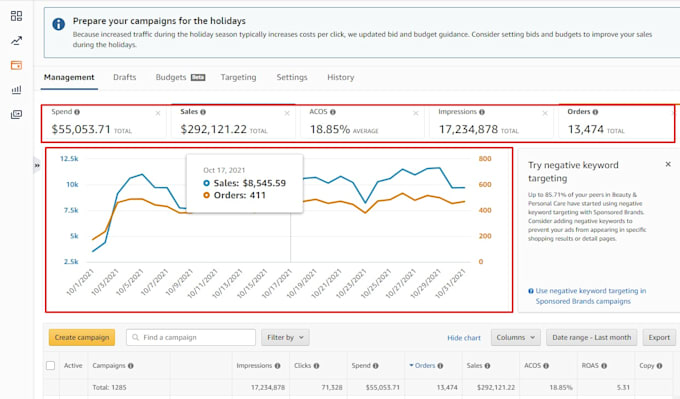680x399 pixels.
Task: Click info icon beside Clicks column header
Action: pos(316,366)
